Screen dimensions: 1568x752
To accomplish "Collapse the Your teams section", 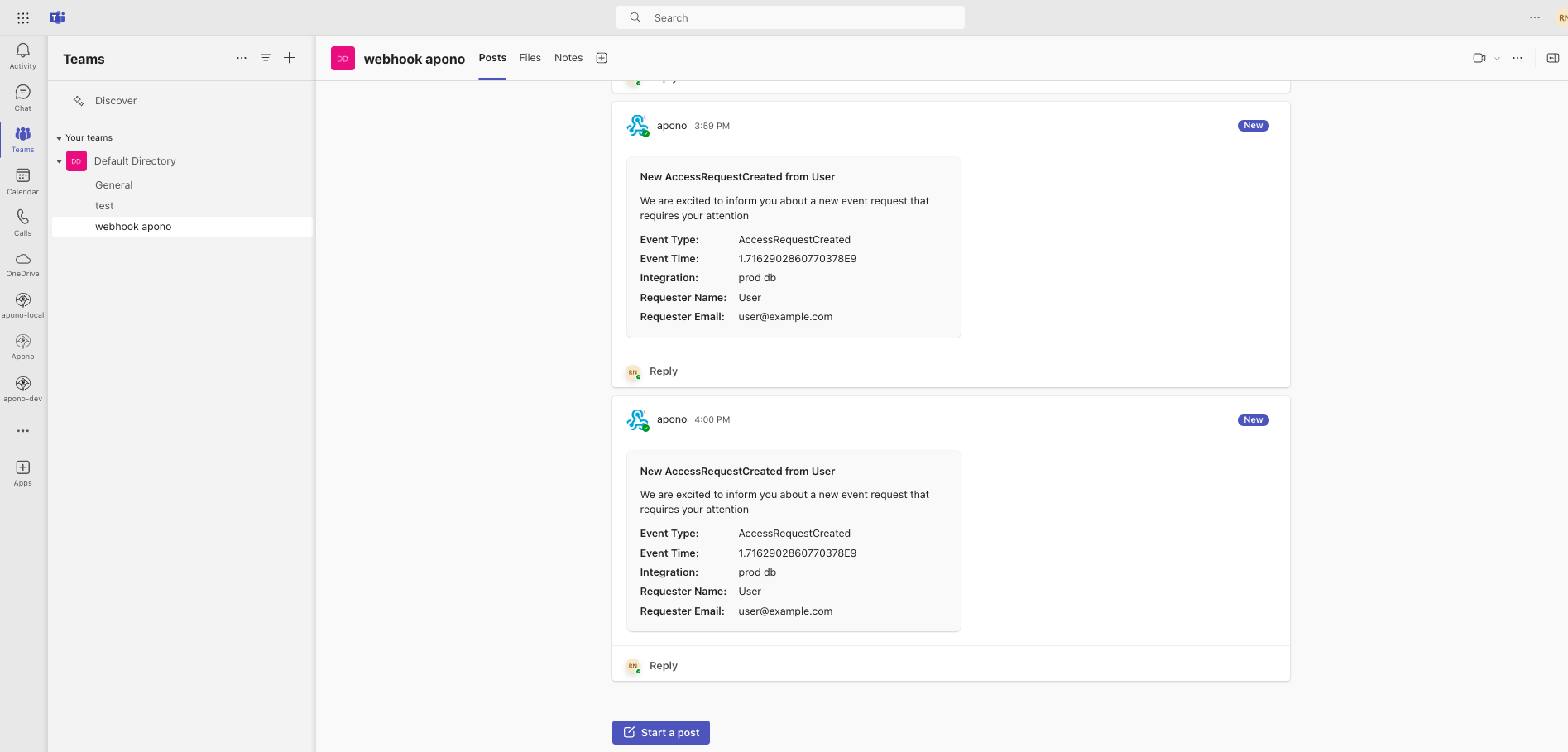I will tap(59, 138).
